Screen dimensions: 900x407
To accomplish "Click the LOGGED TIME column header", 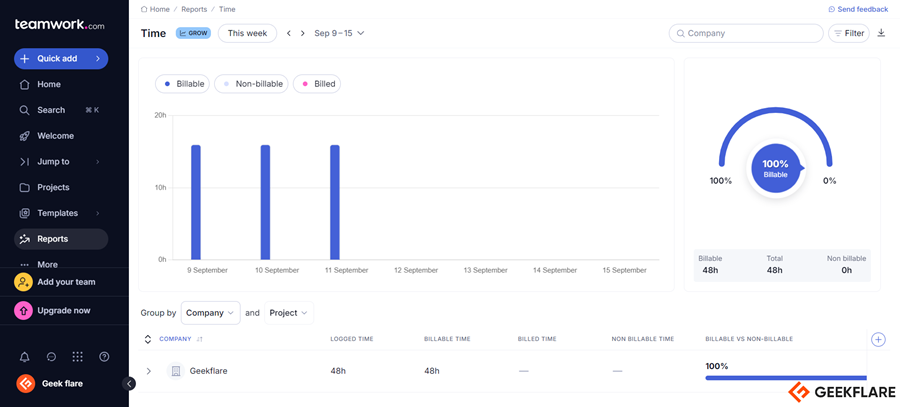I will point(352,339).
